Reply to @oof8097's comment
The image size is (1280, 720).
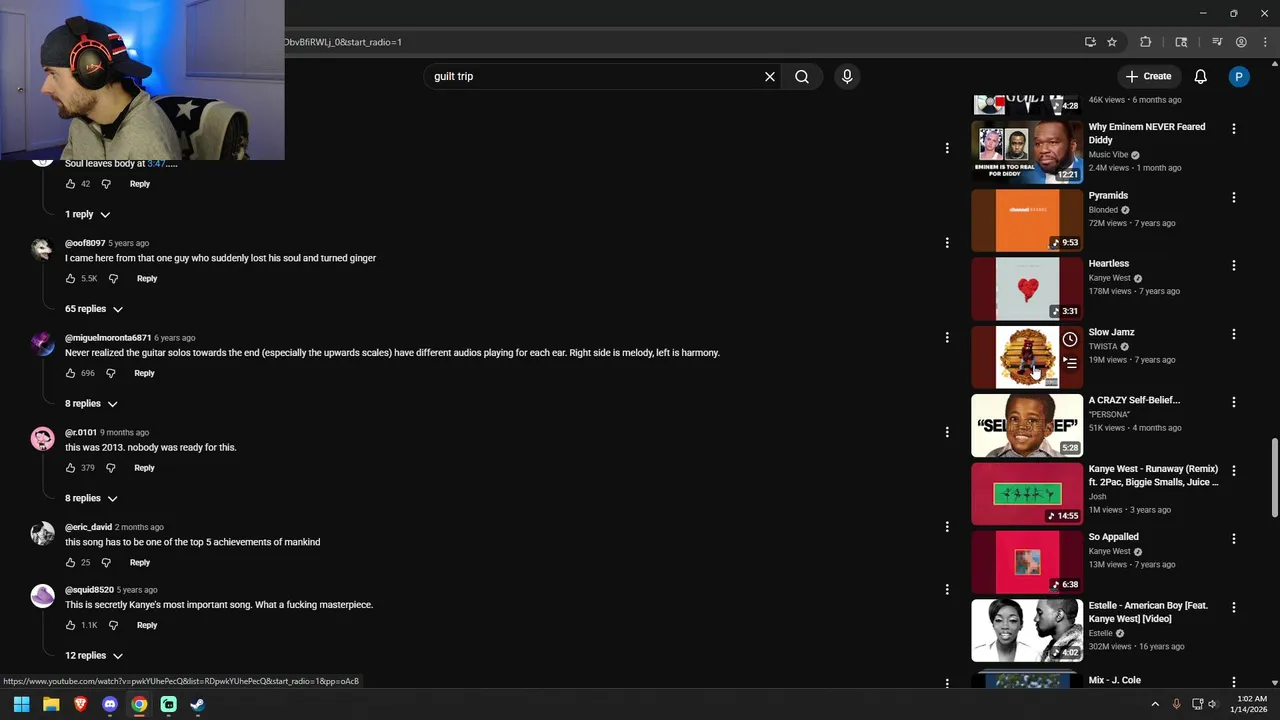pos(147,279)
